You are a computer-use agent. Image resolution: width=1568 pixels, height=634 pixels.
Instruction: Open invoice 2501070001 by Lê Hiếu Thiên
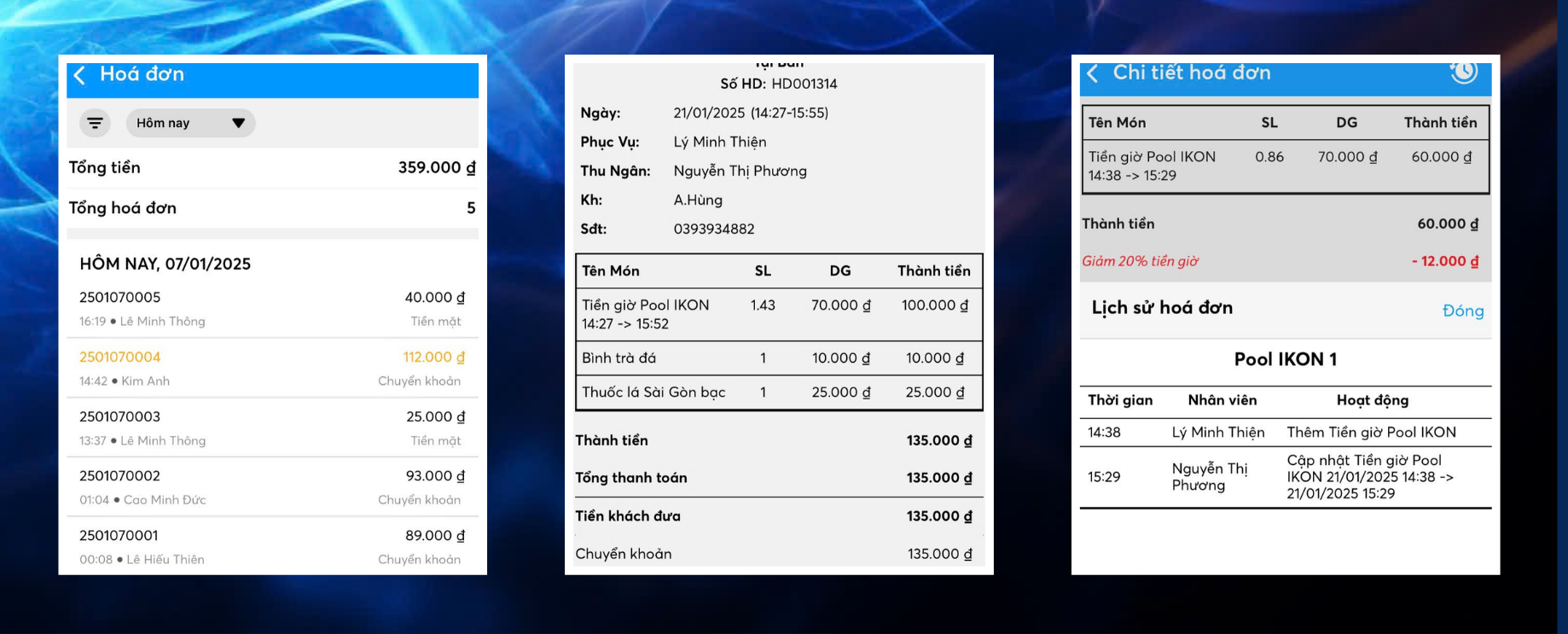[x=271, y=547]
